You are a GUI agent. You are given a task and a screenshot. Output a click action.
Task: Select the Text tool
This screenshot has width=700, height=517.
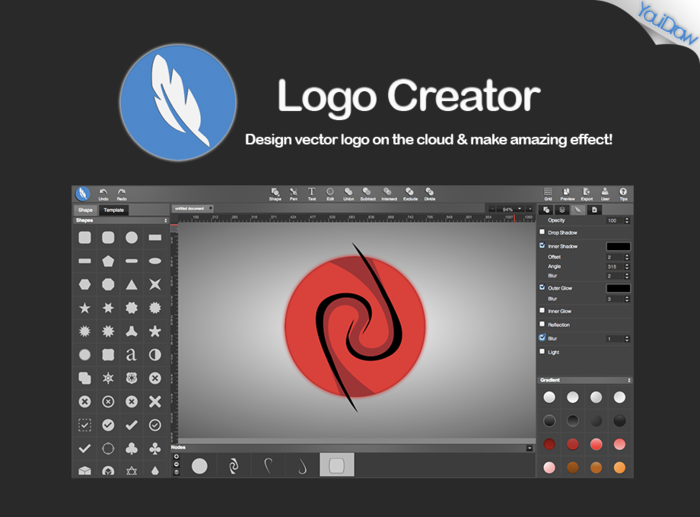[312, 194]
